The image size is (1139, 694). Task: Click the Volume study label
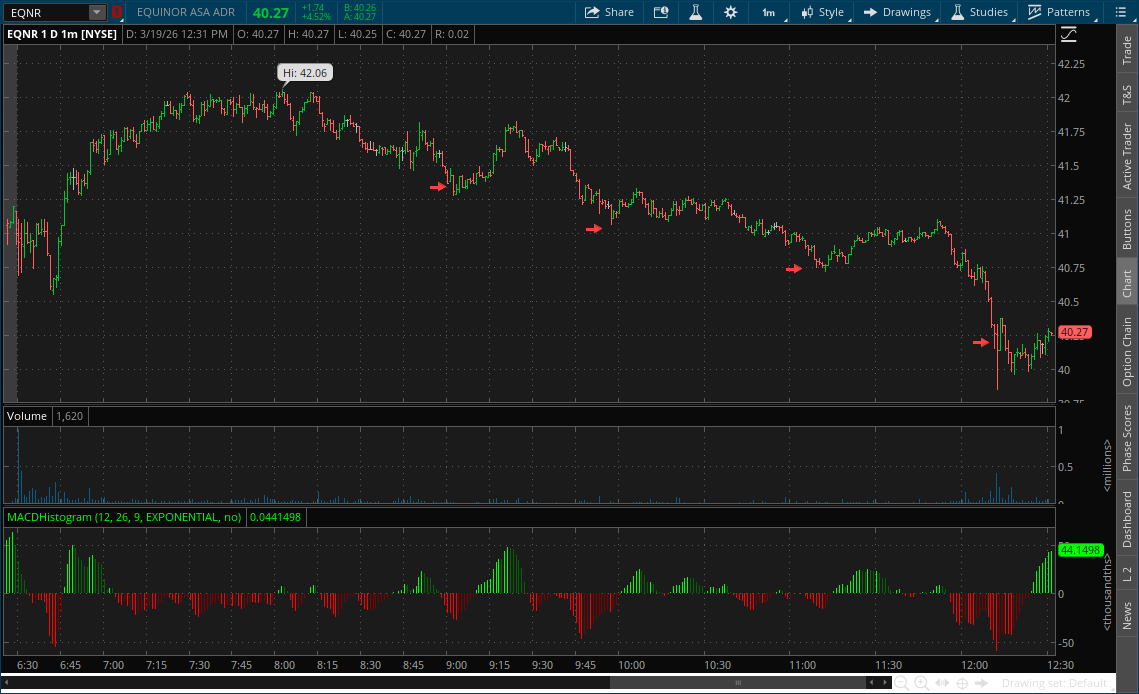coord(27,416)
